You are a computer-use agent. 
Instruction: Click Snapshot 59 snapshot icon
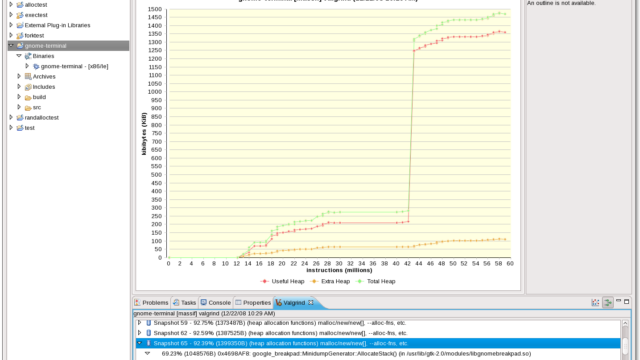pyautogui.click(x=149, y=323)
